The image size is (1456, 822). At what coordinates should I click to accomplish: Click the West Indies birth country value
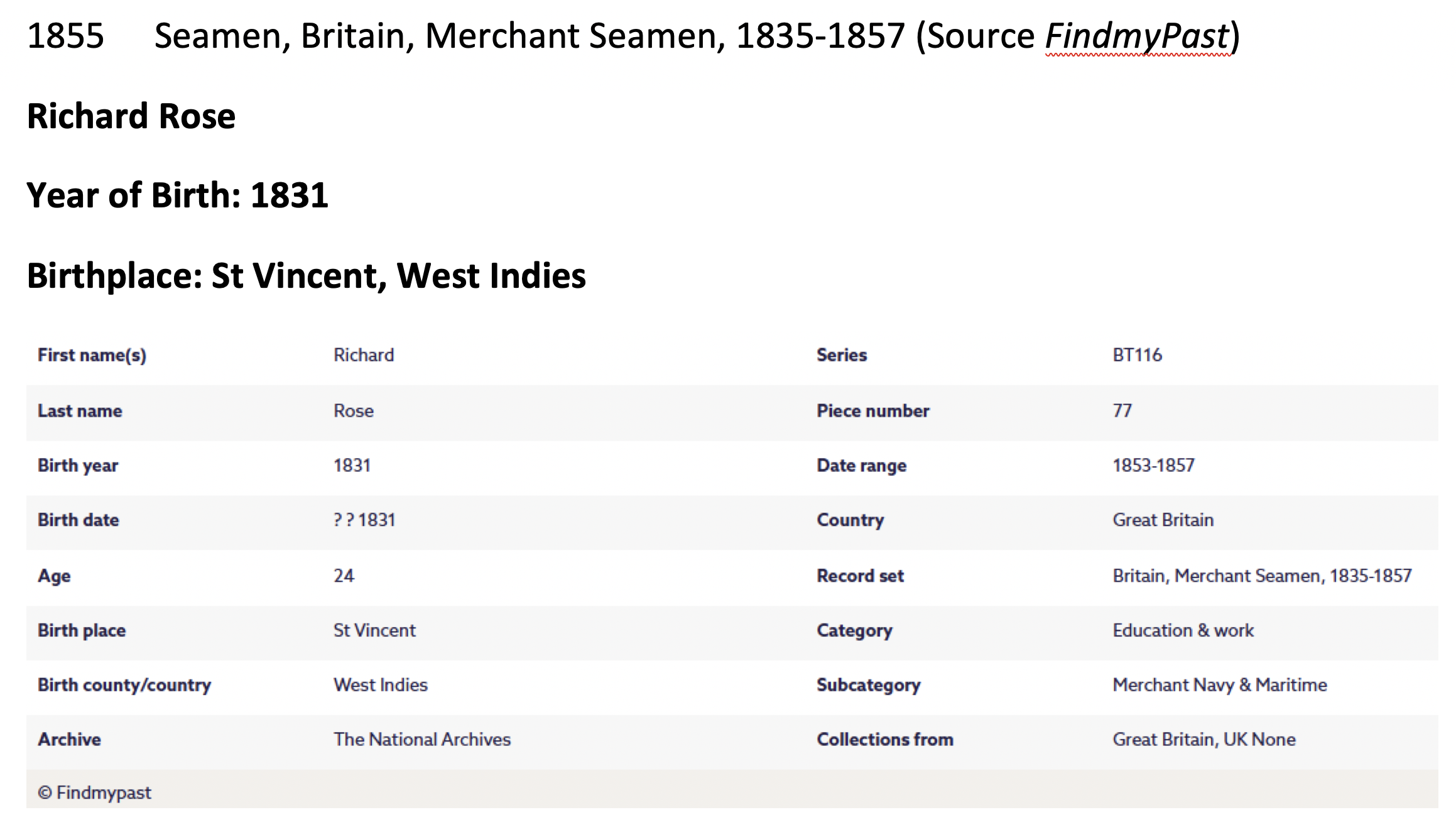coord(380,685)
